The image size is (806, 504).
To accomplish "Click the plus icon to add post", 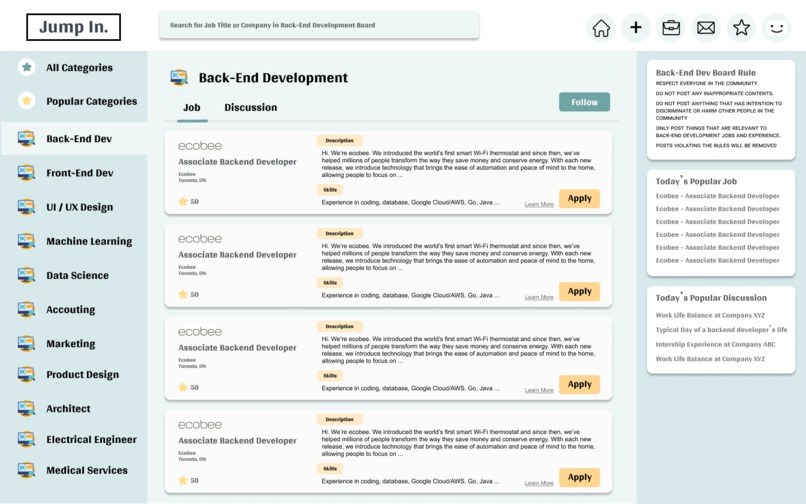I will pyautogui.click(x=636, y=28).
